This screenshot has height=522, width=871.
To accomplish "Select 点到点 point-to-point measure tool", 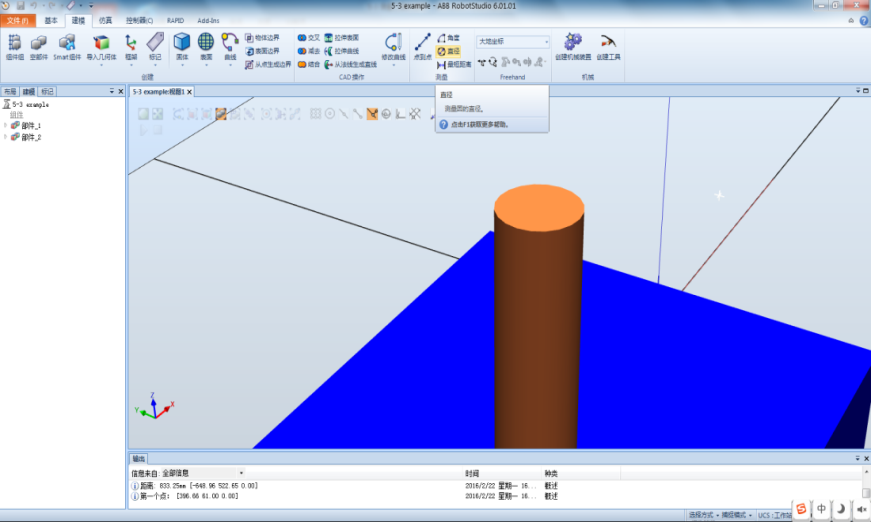I will pyautogui.click(x=422, y=47).
